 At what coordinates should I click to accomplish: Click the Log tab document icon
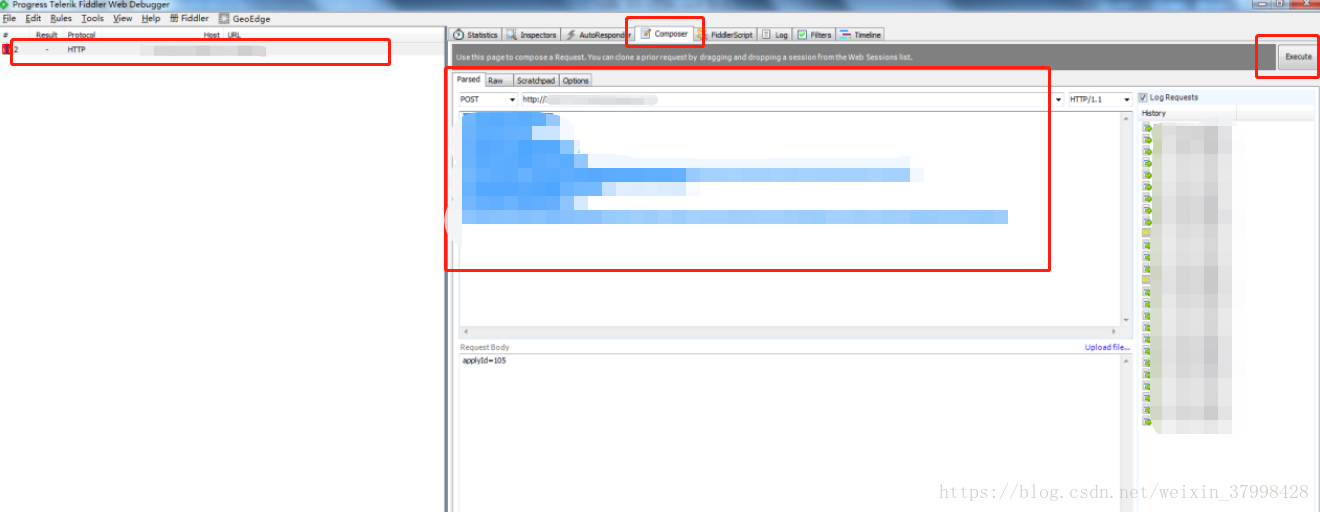tap(767, 35)
